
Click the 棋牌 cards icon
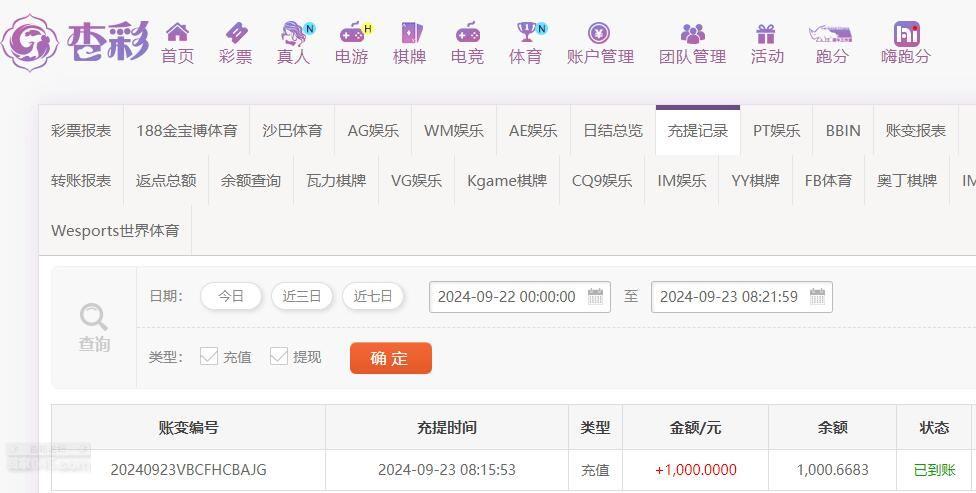(410, 32)
